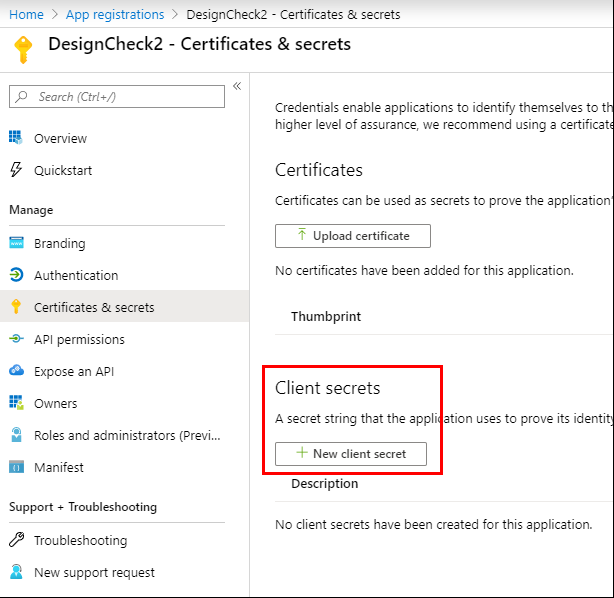The image size is (614, 598).
Task: Click the yellow key icon beside page title
Action: (23, 49)
